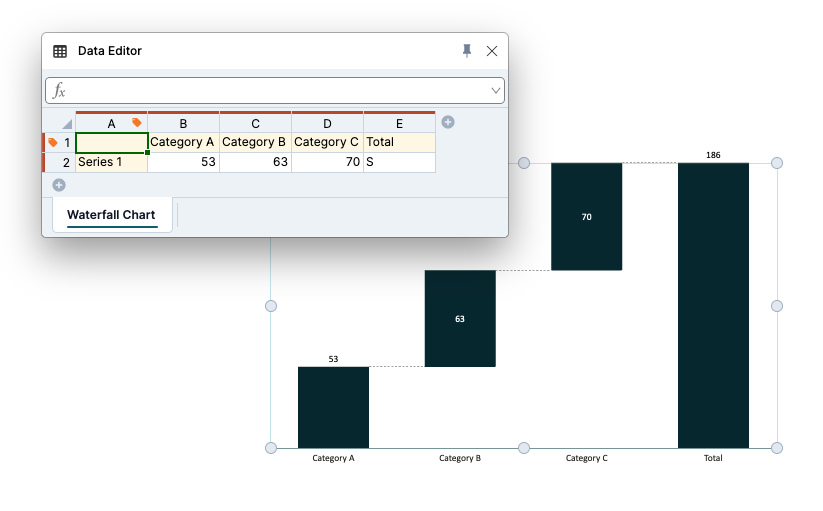The image size is (823, 511).
Task: Click the Data Editor table icon
Action: [x=60, y=51]
